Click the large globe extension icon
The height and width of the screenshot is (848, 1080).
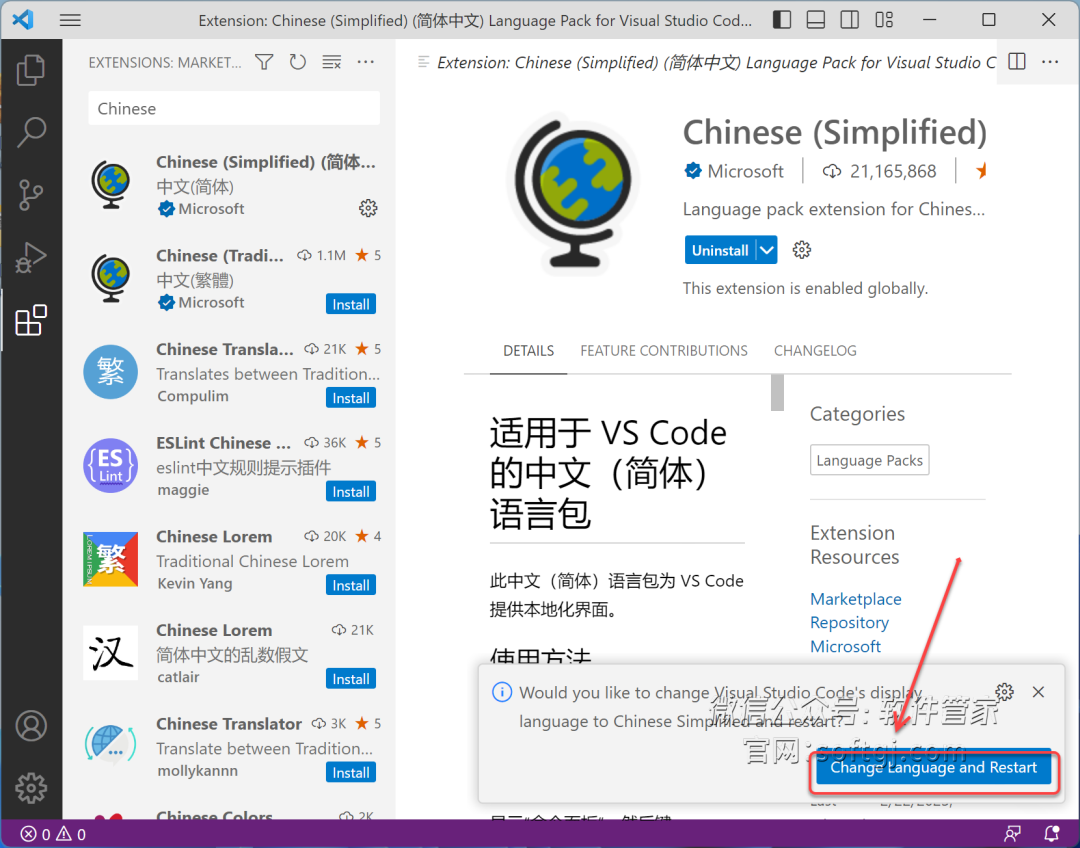coord(574,192)
